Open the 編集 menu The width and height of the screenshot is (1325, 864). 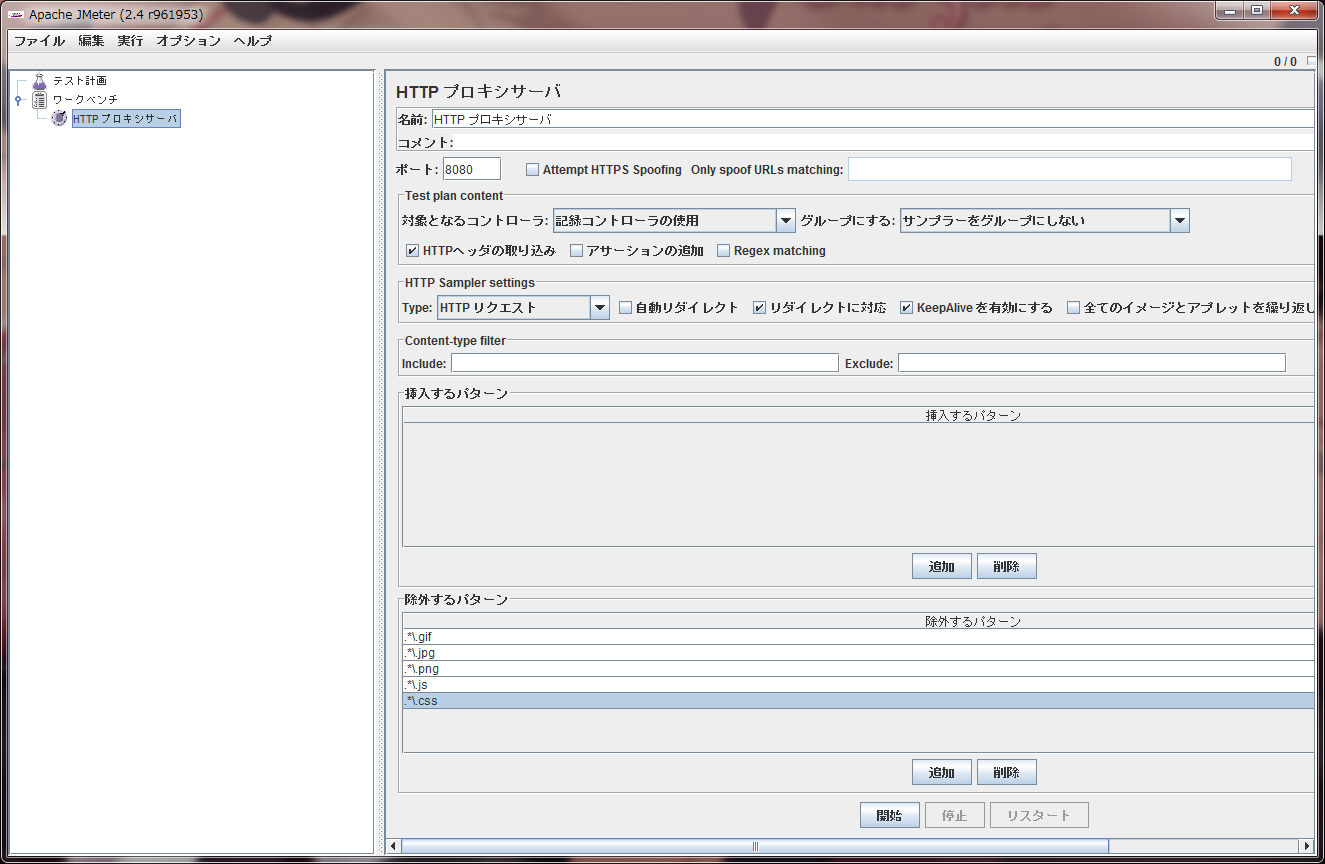pyautogui.click(x=91, y=41)
